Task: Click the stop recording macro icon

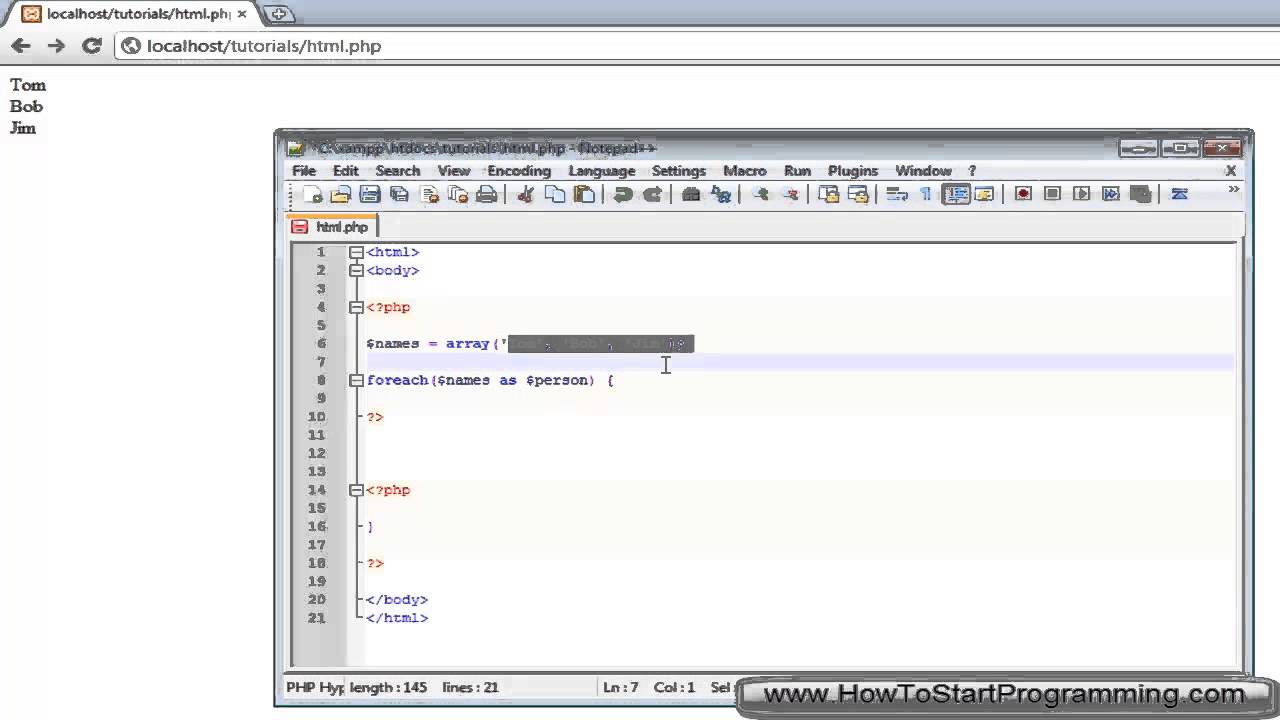Action: click(1052, 194)
